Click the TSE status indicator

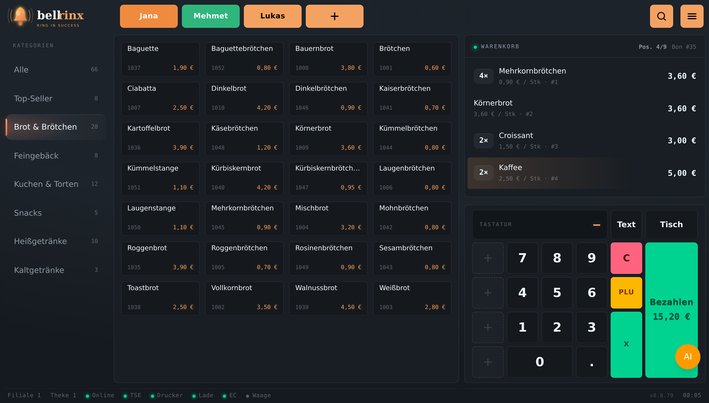coord(132,396)
